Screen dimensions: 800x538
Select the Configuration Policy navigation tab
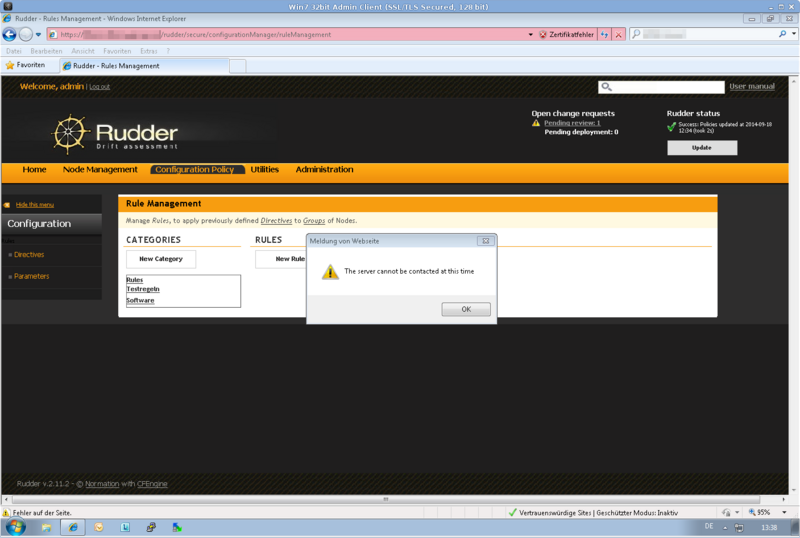pyautogui.click(x=195, y=169)
